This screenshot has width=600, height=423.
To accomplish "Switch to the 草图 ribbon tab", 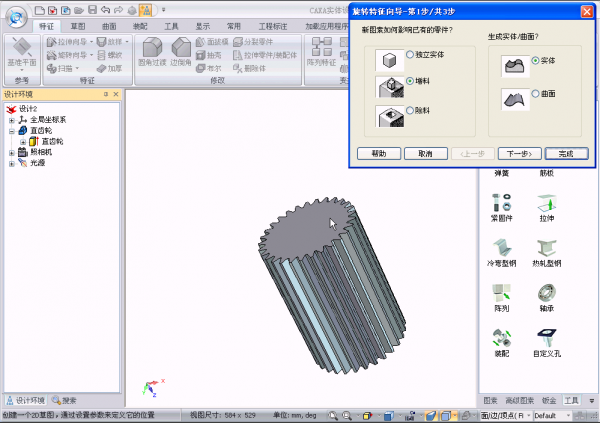I will click(78, 27).
